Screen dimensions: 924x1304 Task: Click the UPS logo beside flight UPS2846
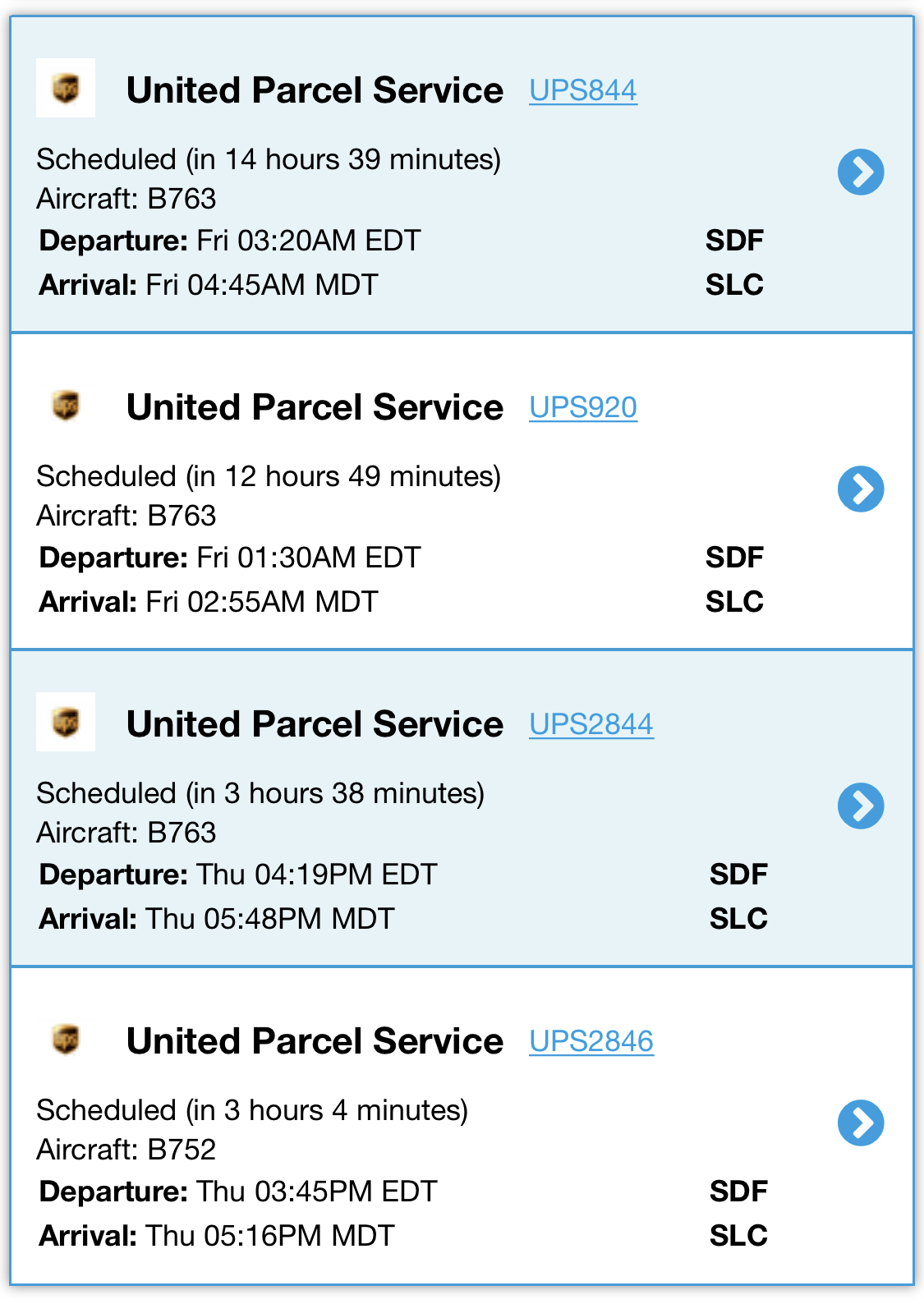pyautogui.click(x=66, y=1039)
